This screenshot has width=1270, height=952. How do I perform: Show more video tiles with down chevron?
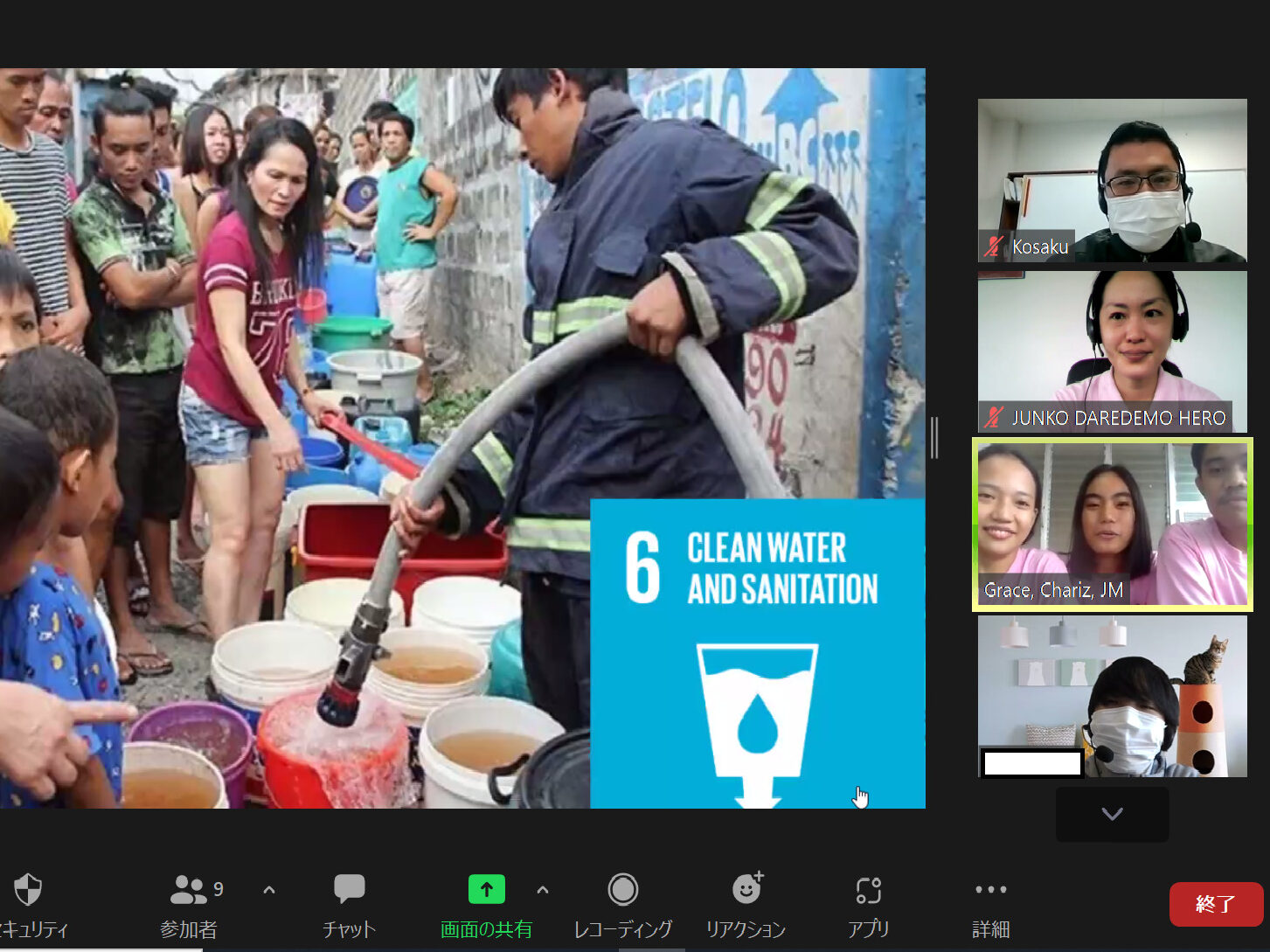[x=1112, y=814]
